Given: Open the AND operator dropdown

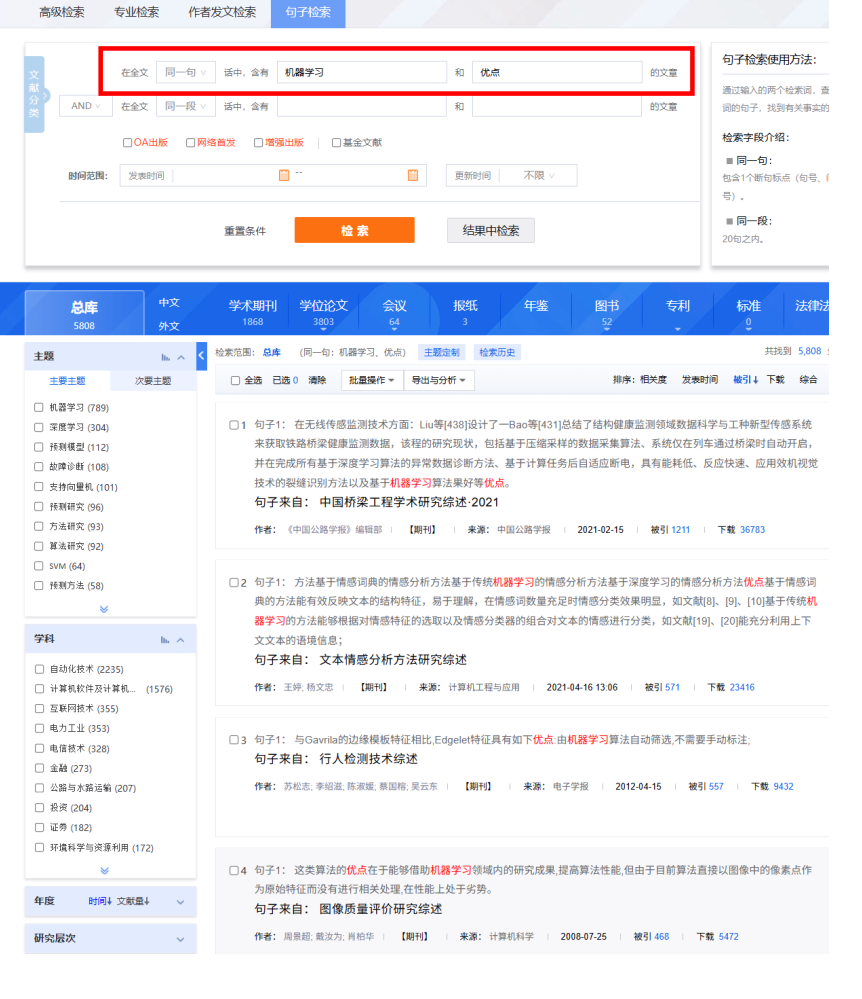Looking at the screenshot, I should coord(86,106).
